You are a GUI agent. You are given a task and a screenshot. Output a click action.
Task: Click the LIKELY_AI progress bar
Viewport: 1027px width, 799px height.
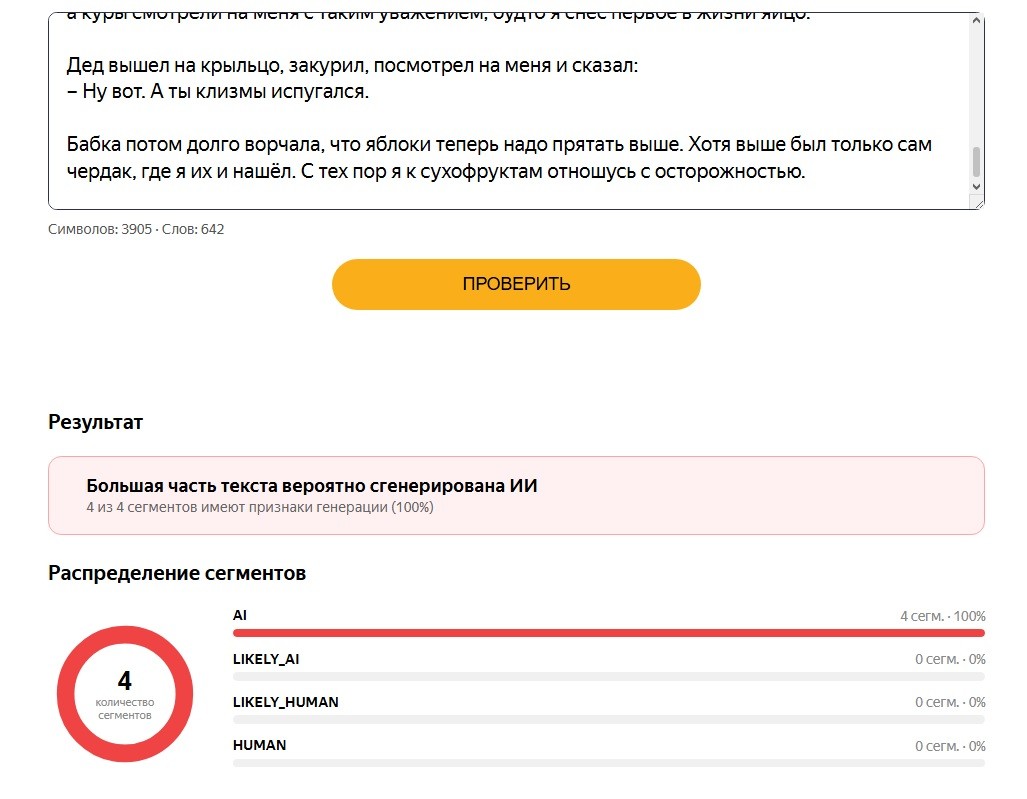608,677
